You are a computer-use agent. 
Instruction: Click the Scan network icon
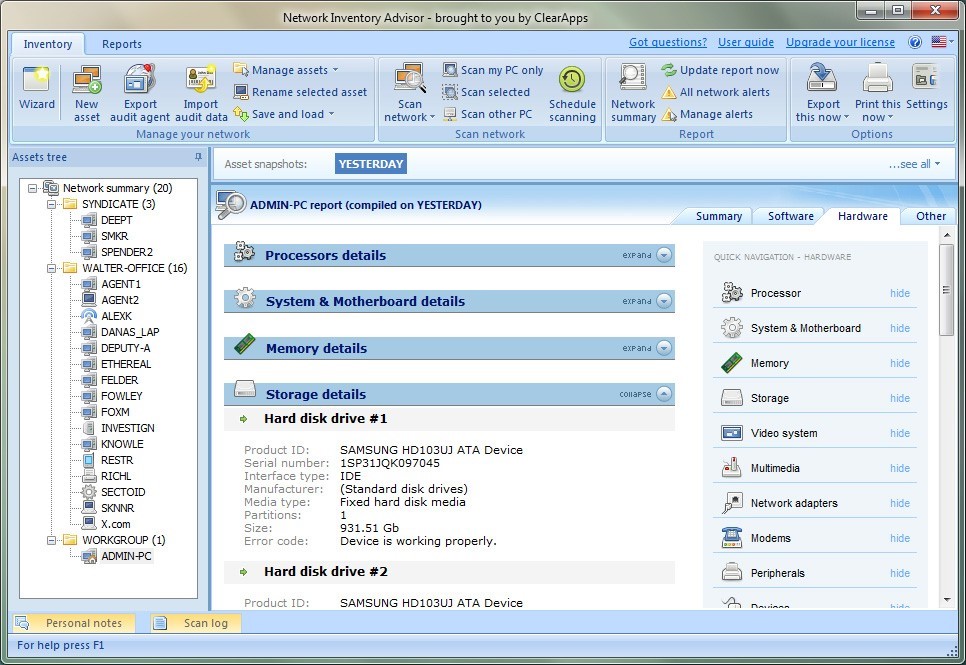coord(408,90)
